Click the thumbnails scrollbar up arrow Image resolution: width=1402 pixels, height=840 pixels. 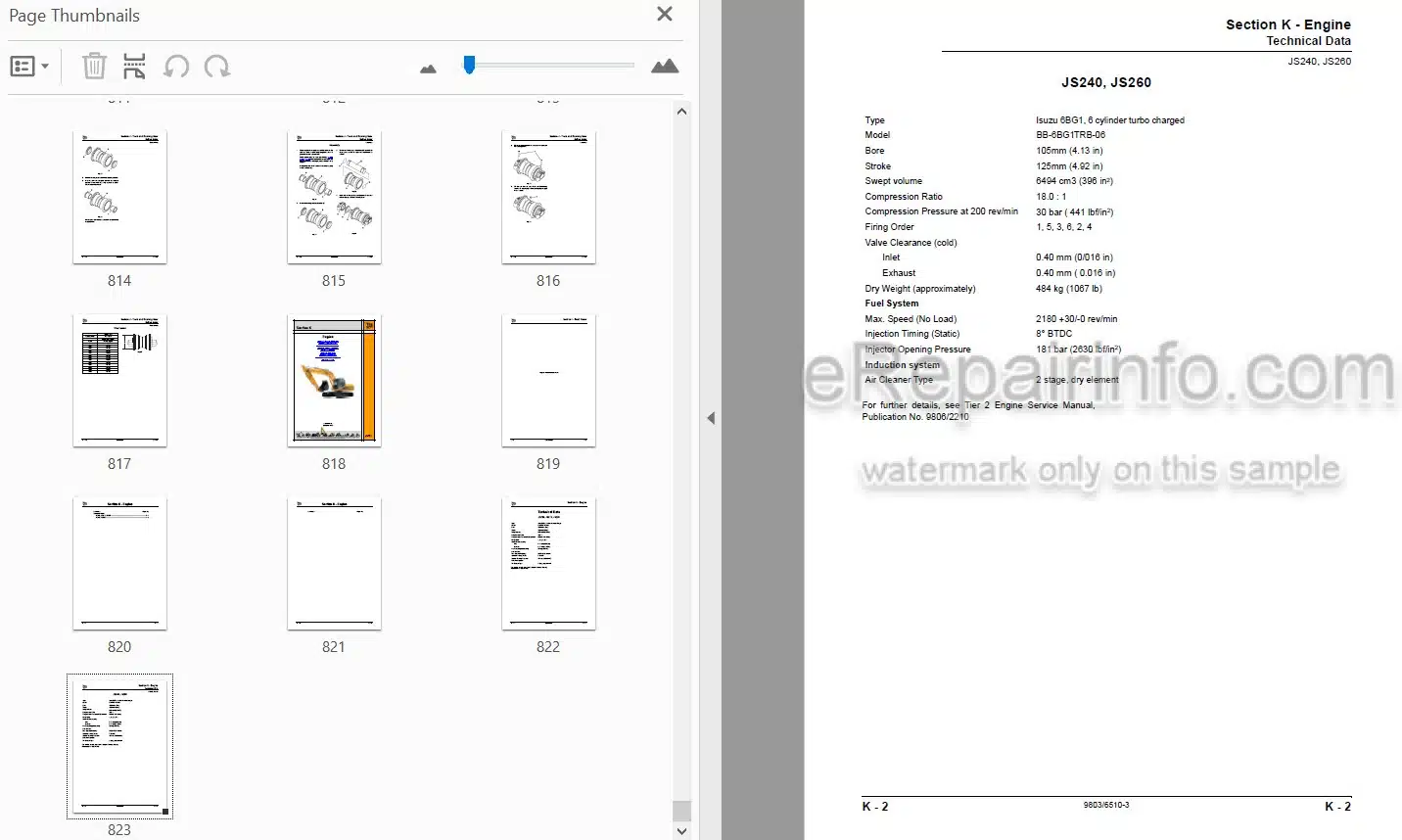681,112
